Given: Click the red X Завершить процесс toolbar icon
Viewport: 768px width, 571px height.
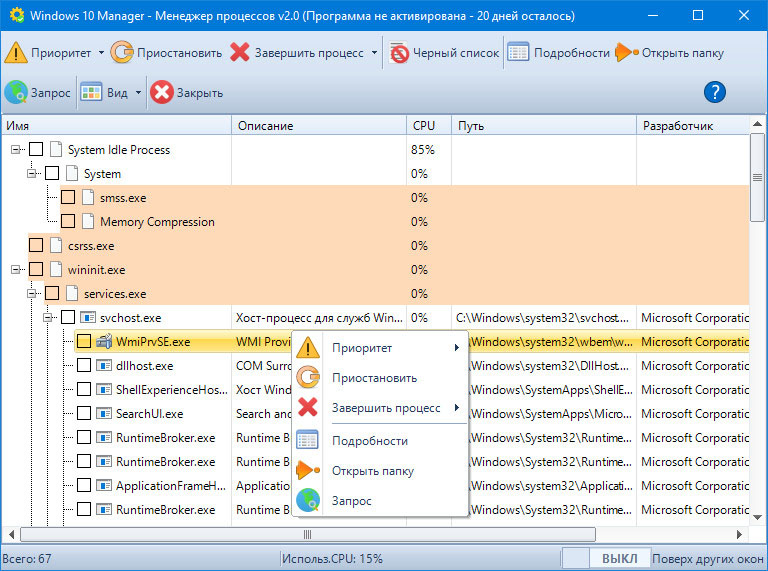Looking at the screenshot, I should coord(240,52).
